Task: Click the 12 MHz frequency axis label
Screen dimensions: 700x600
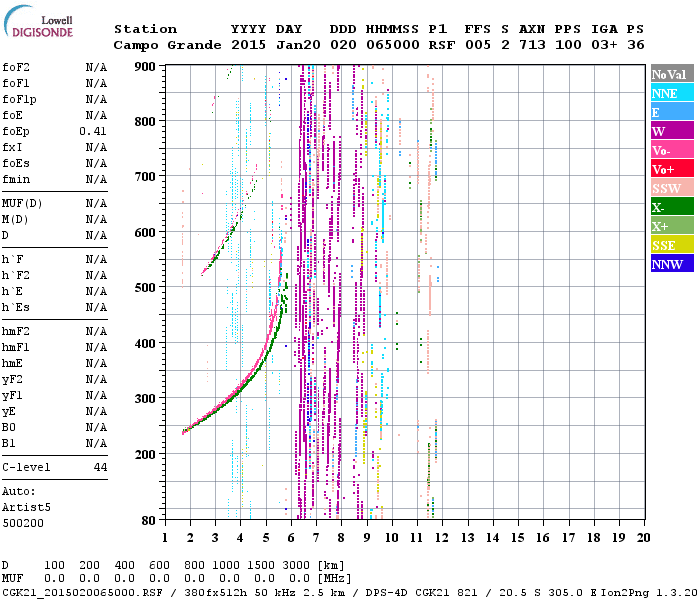Action: click(442, 538)
